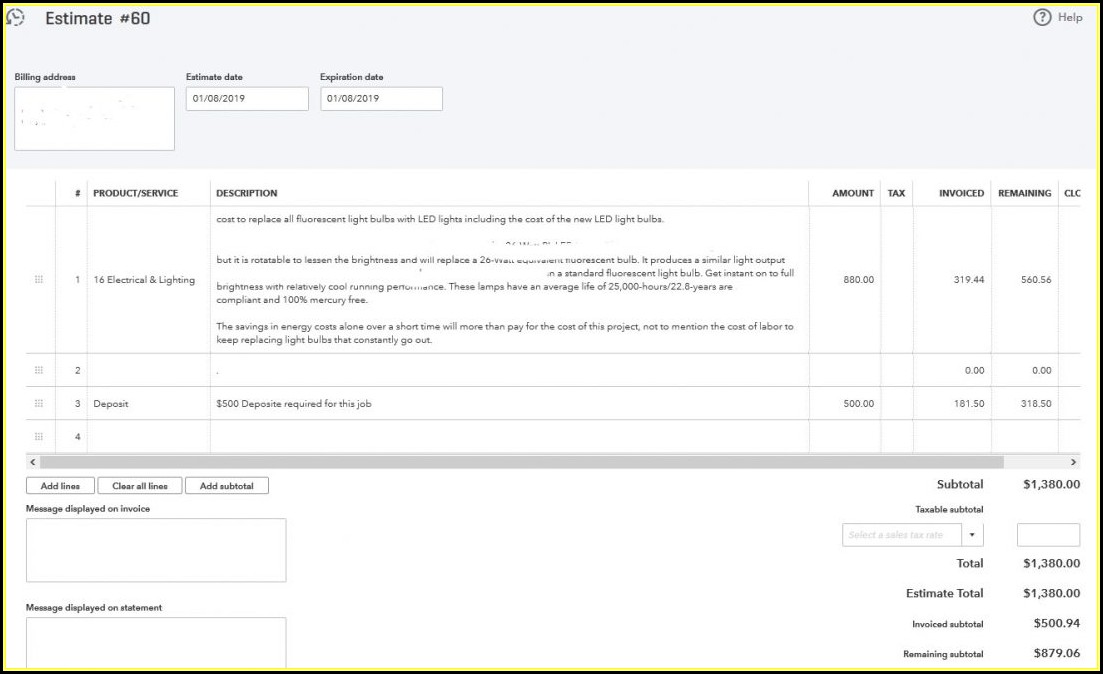The height and width of the screenshot is (674, 1103).
Task: Click the horizontal table scrollbar
Action: point(520,463)
